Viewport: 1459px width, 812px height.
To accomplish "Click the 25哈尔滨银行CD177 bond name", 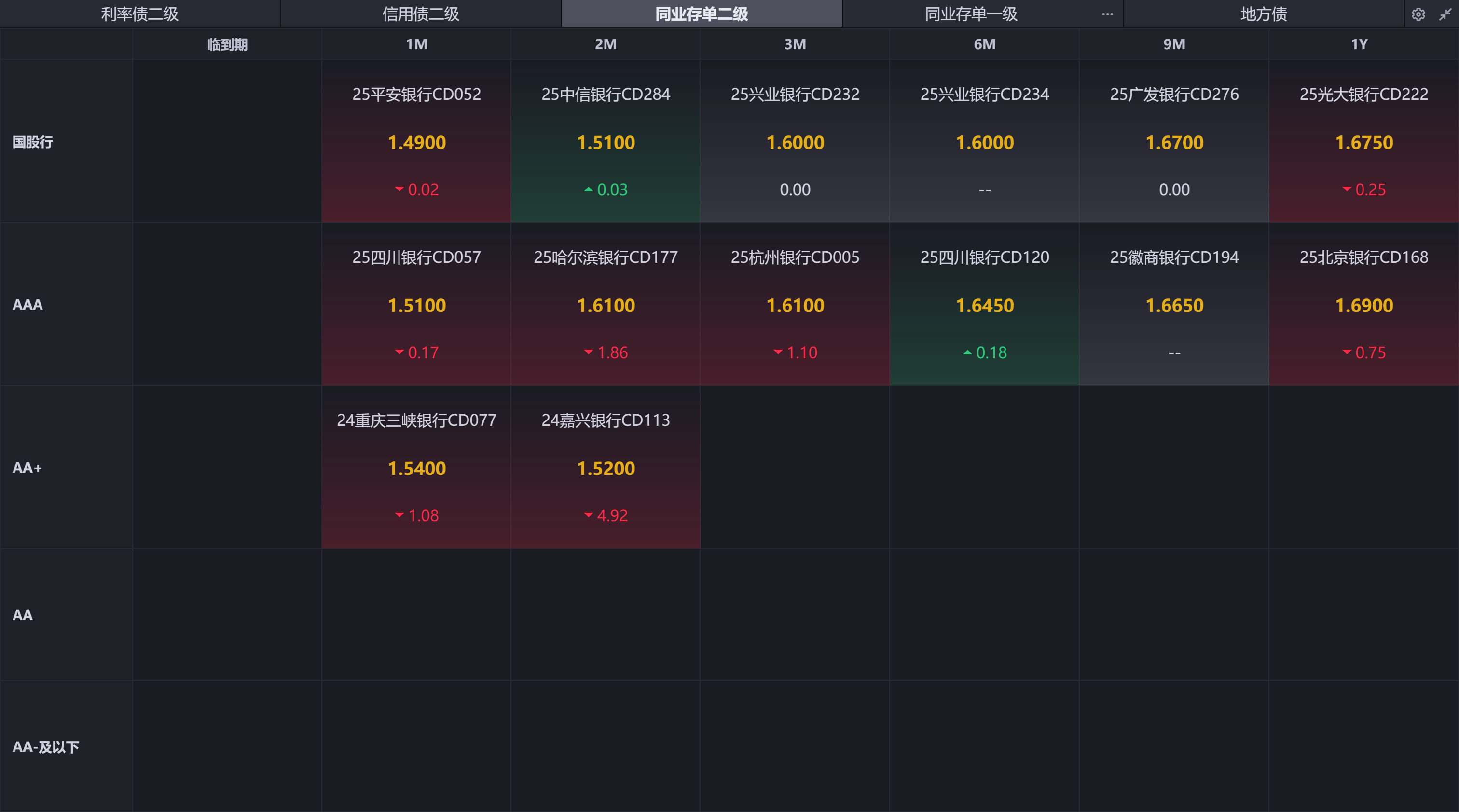I will [x=606, y=257].
